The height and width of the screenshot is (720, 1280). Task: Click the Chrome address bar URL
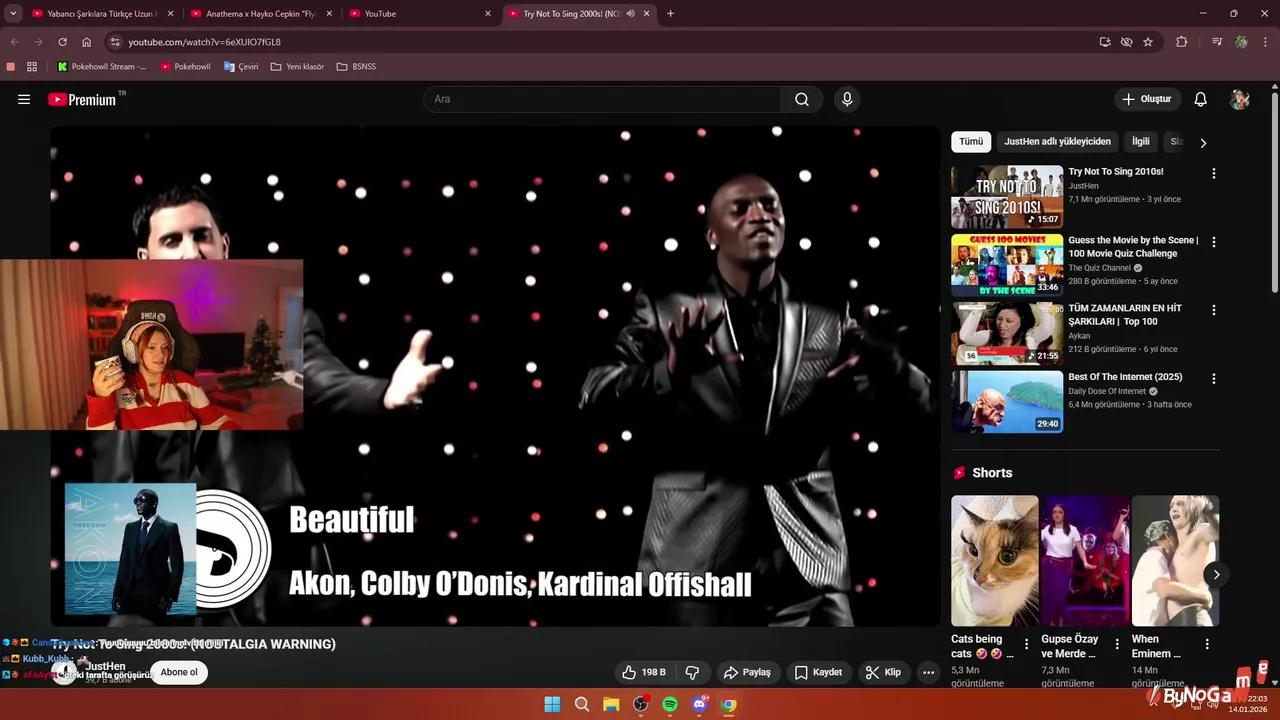click(204, 42)
